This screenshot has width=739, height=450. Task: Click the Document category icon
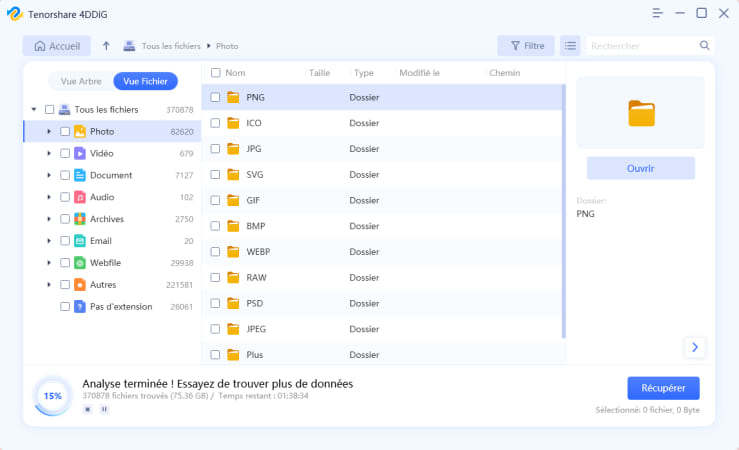click(x=80, y=175)
